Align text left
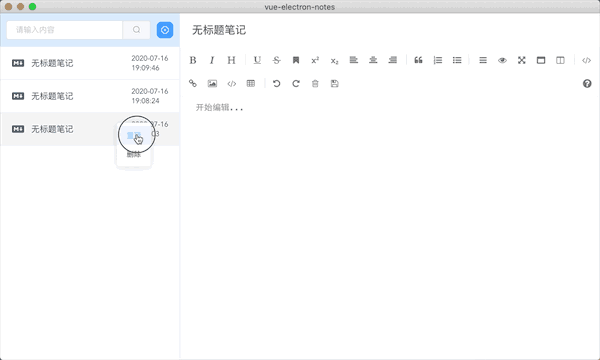 pos(354,60)
